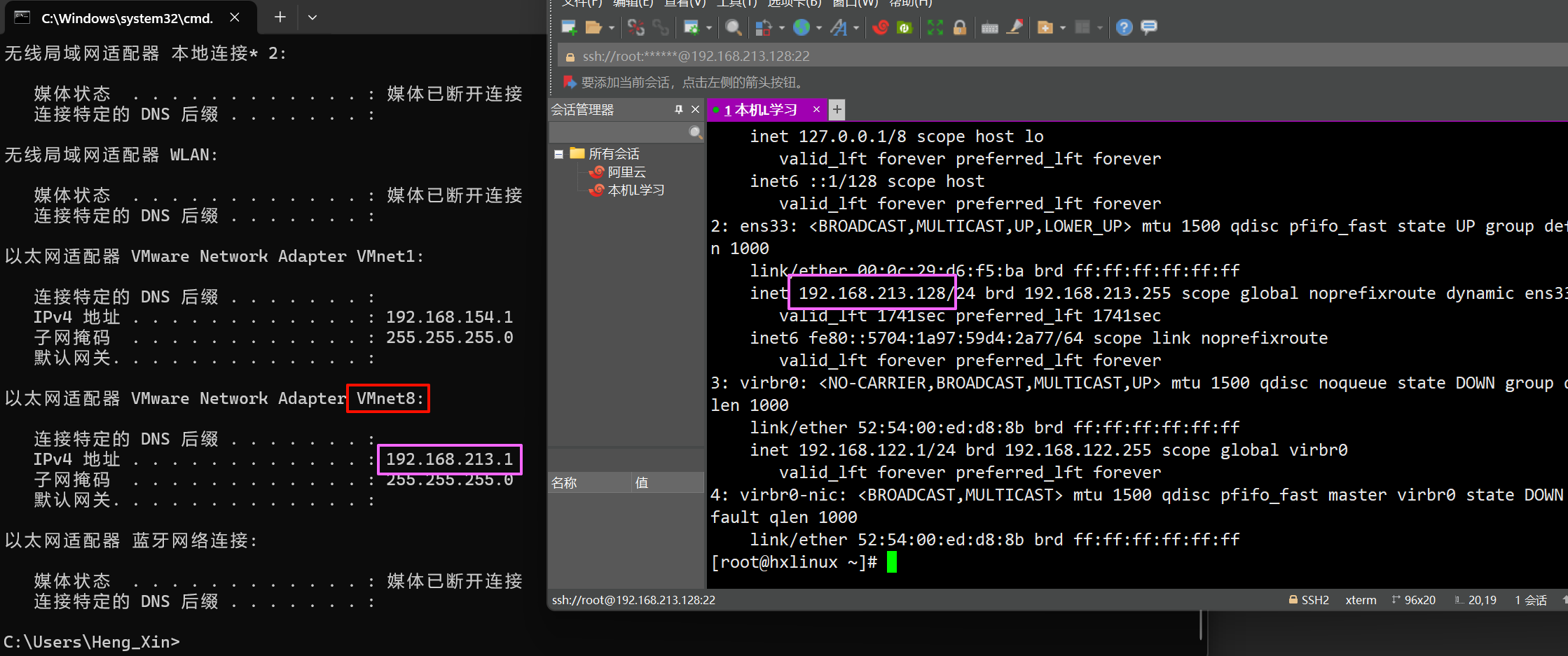Open Xmanager via the red swirl icon
The image size is (1568, 656).
coord(881,27)
